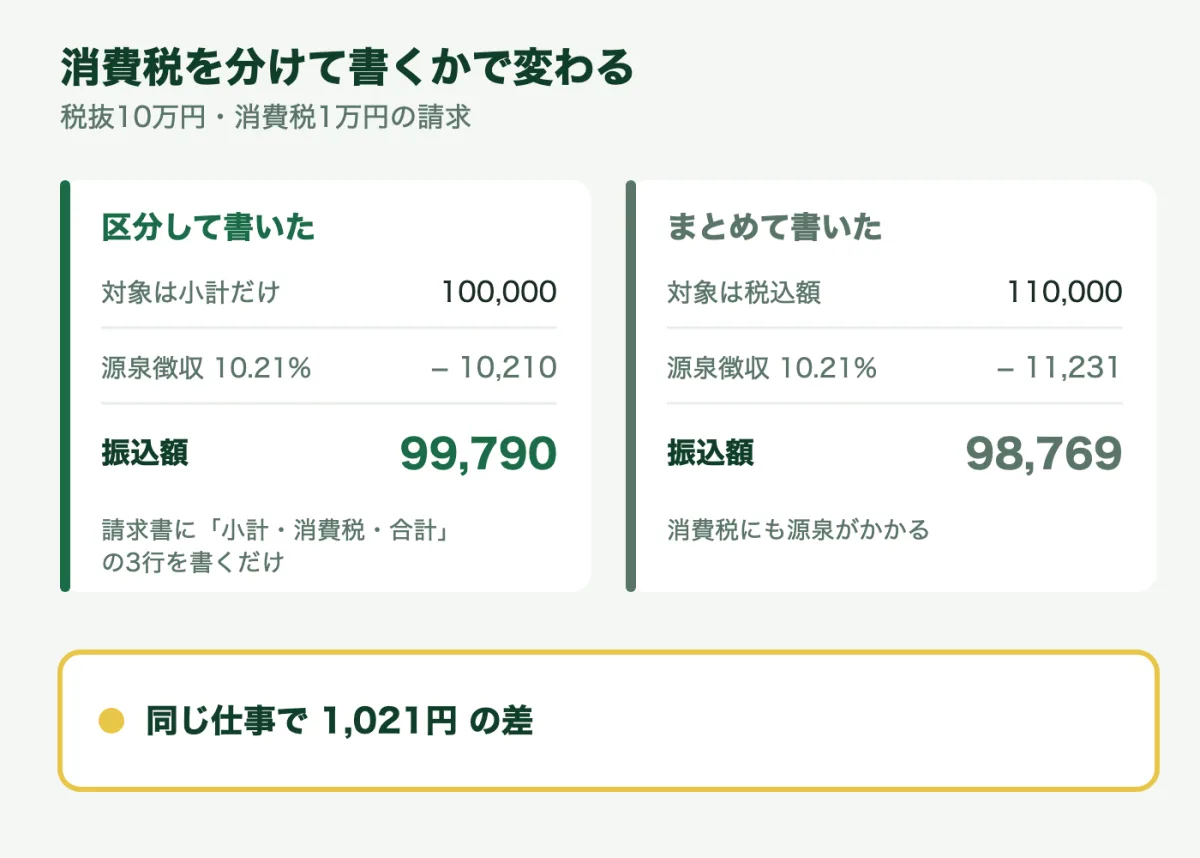Click the gray-green right card accent bar
Viewport: 1200px width, 858px height.
(631, 386)
